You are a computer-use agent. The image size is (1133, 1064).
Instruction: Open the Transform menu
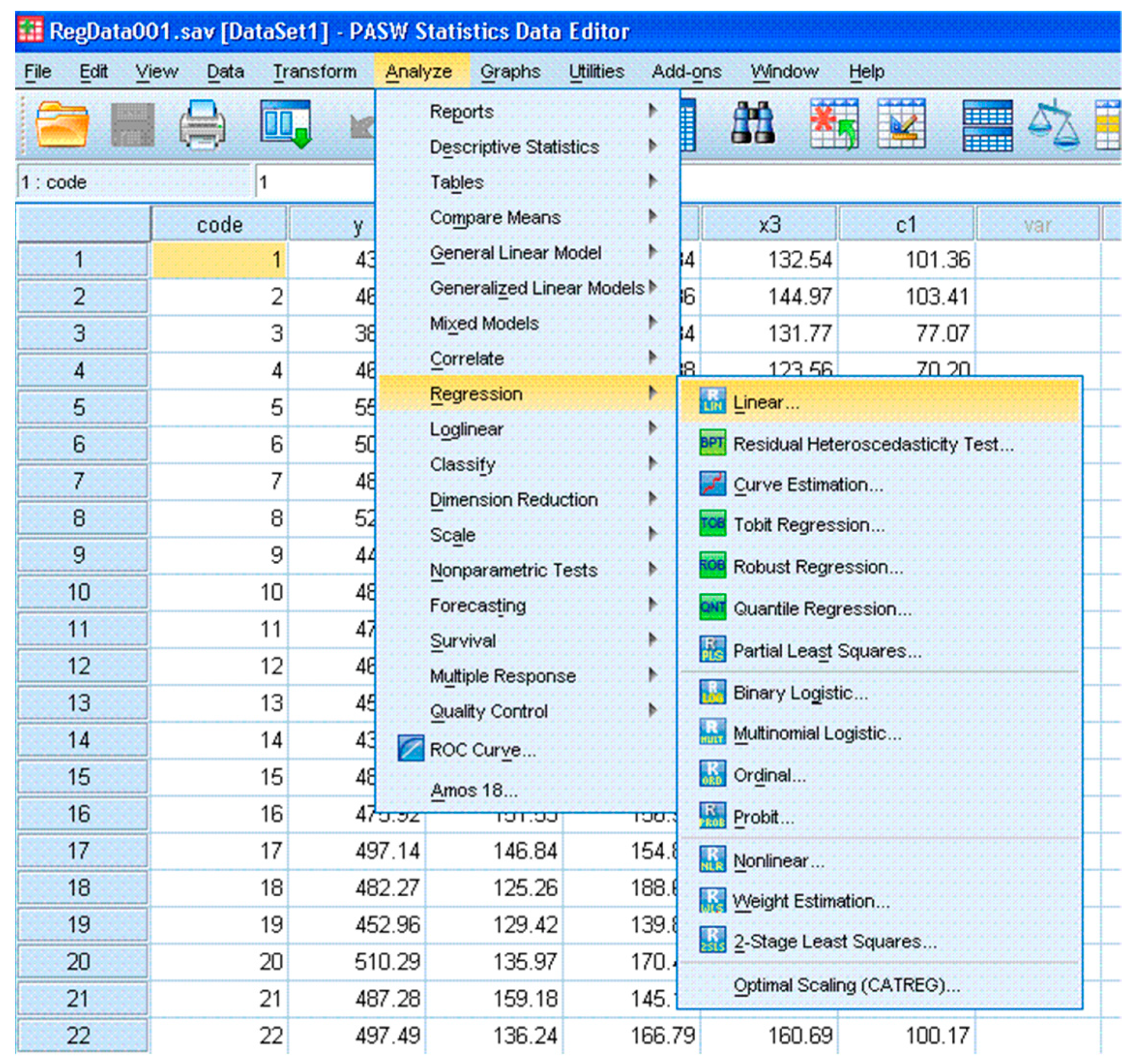[315, 71]
